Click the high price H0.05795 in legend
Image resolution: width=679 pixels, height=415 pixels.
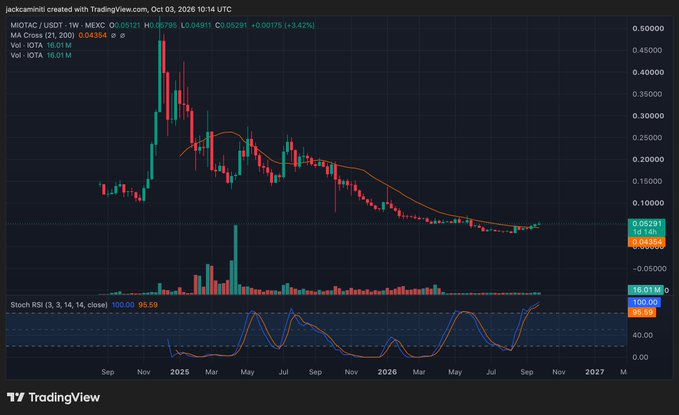(x=161, y=26)
